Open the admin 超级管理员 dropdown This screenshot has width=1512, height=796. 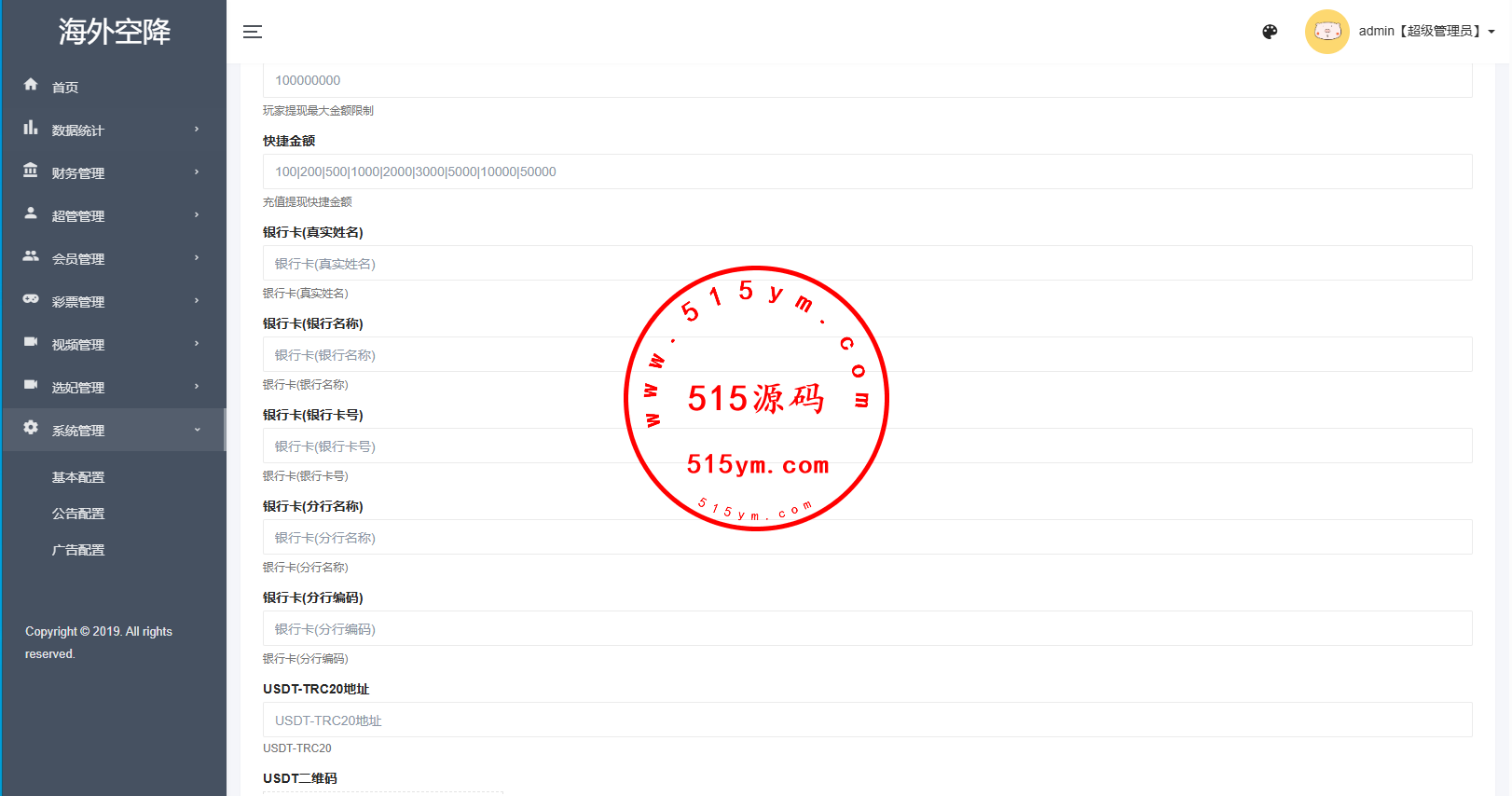(1426, 32)
